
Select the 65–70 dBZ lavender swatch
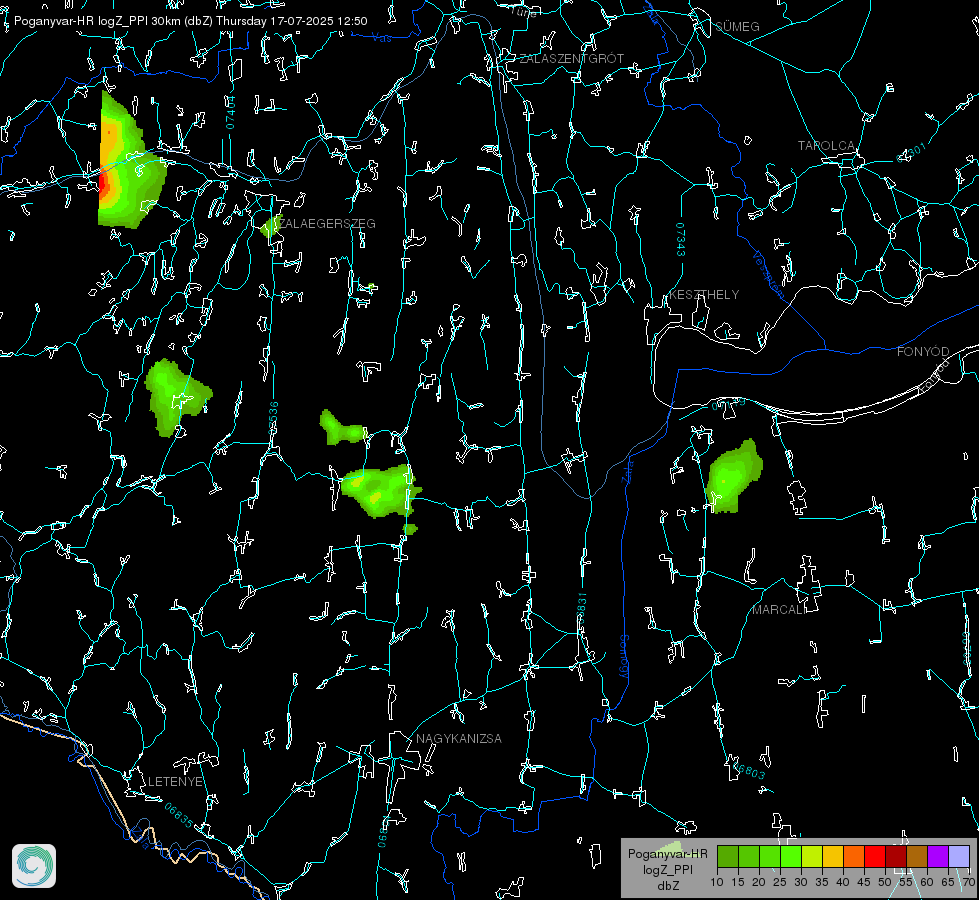point(959,856)
